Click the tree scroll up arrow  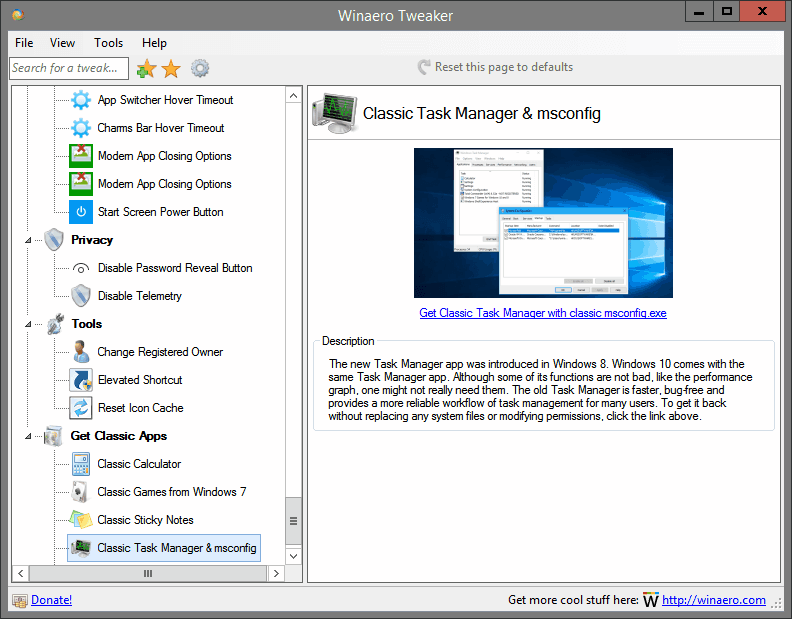click(x=293, y=96)
